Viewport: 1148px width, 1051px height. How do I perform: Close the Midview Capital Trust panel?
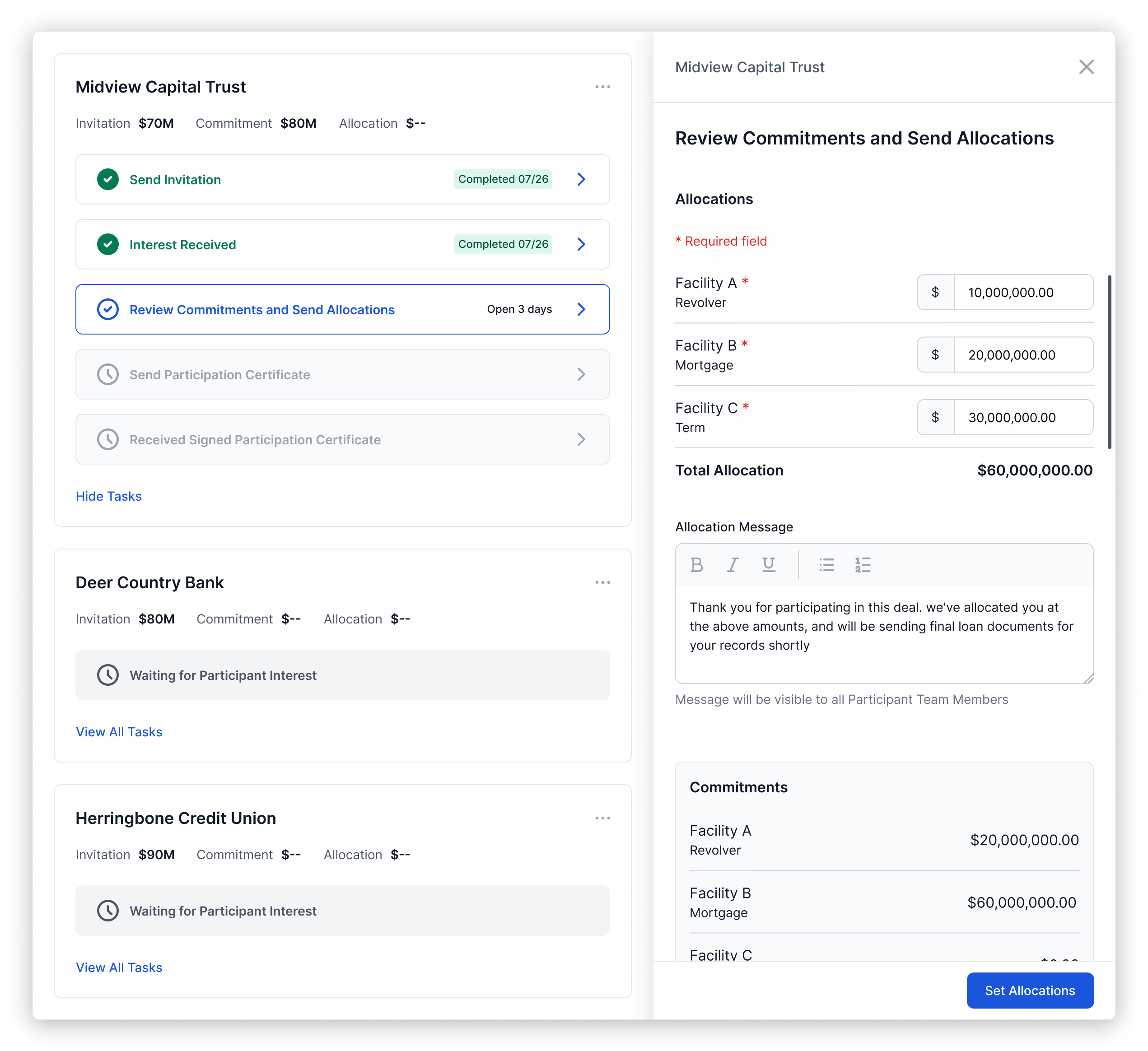pyautogui.click(x=1086, y=67)
